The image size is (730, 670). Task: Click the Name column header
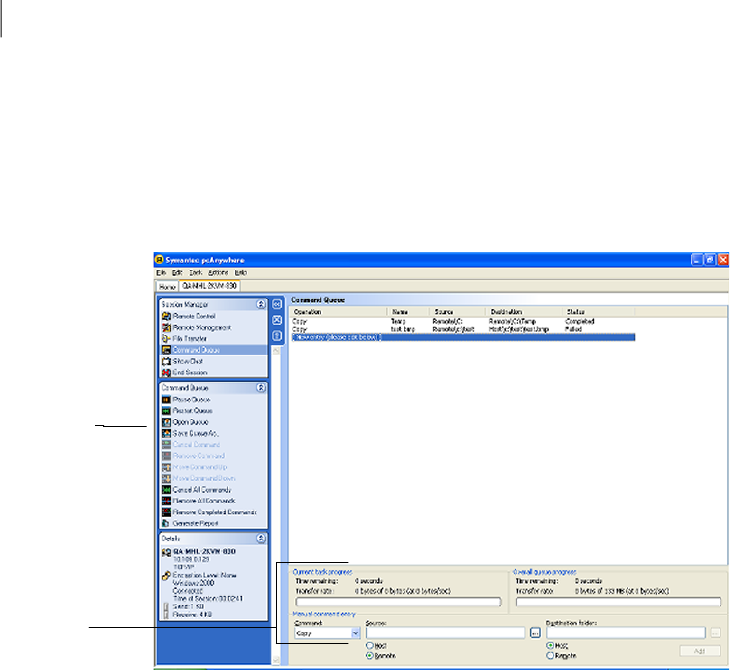point(408,312)
